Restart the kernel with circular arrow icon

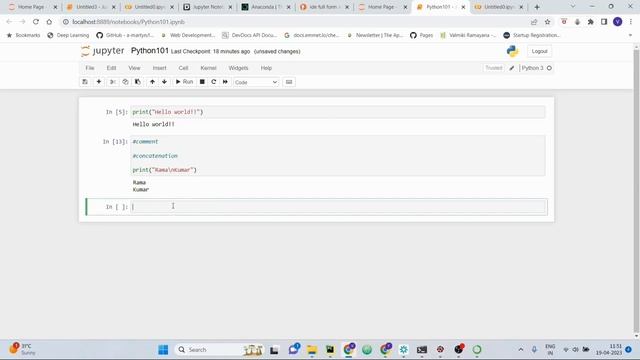[213, 82]
